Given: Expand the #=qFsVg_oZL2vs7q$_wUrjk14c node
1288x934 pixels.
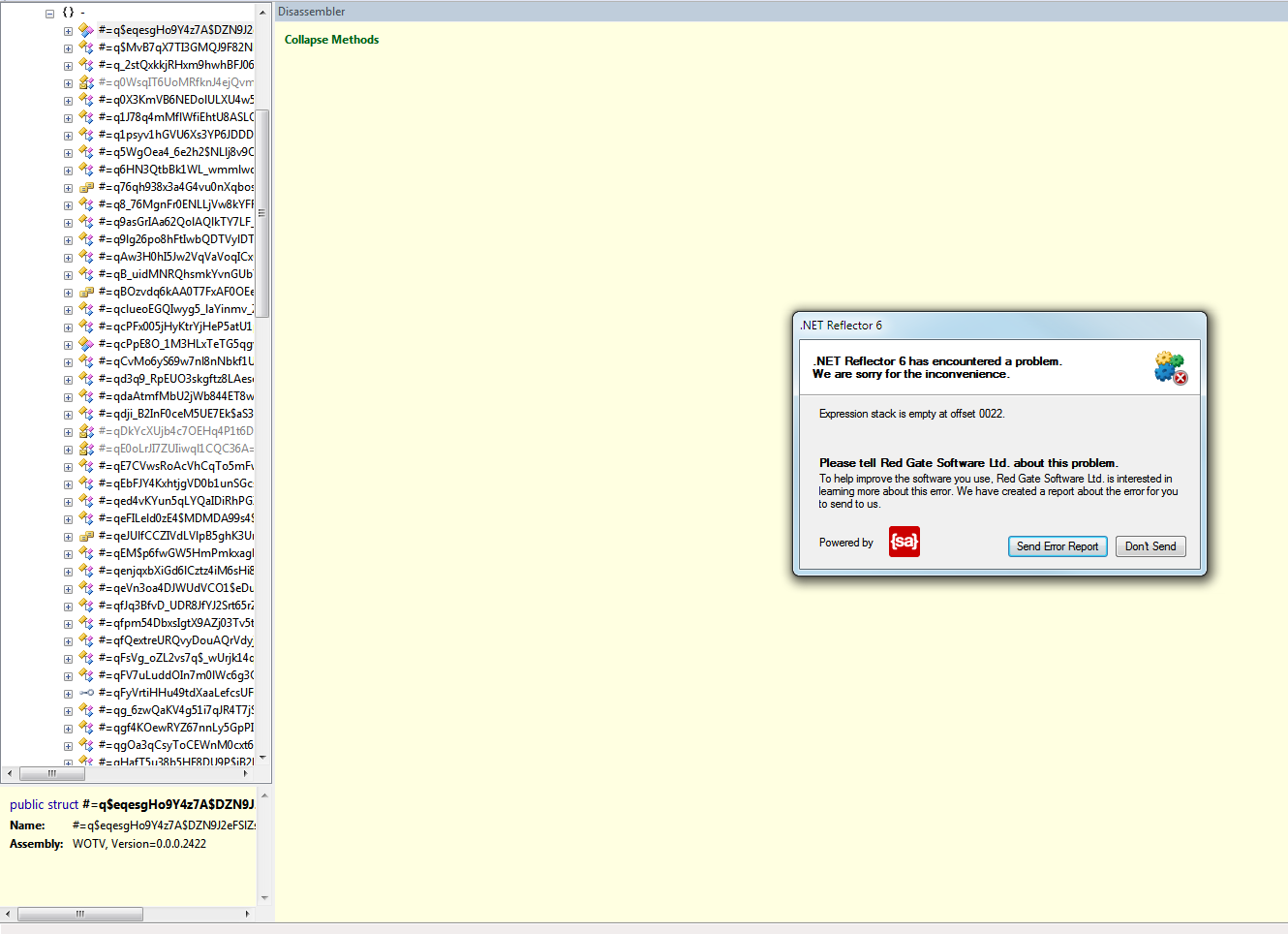Looking at the screenshot, I should pos(68,659).
